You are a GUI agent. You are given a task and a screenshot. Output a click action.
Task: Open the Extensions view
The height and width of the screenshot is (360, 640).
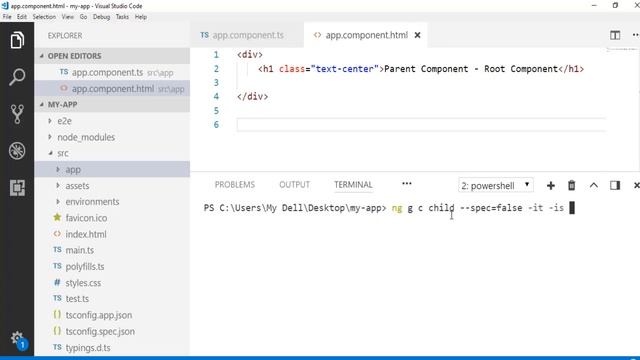17,188
